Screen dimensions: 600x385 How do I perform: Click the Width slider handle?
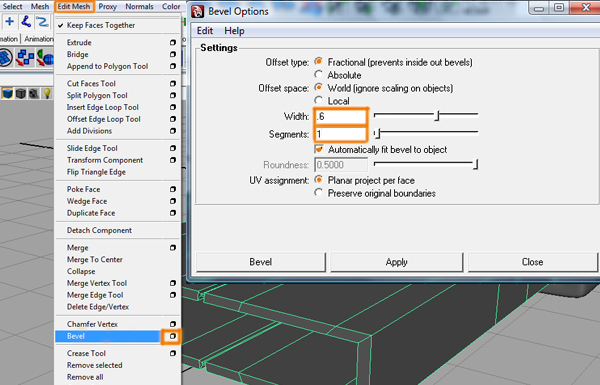point(437,115)
